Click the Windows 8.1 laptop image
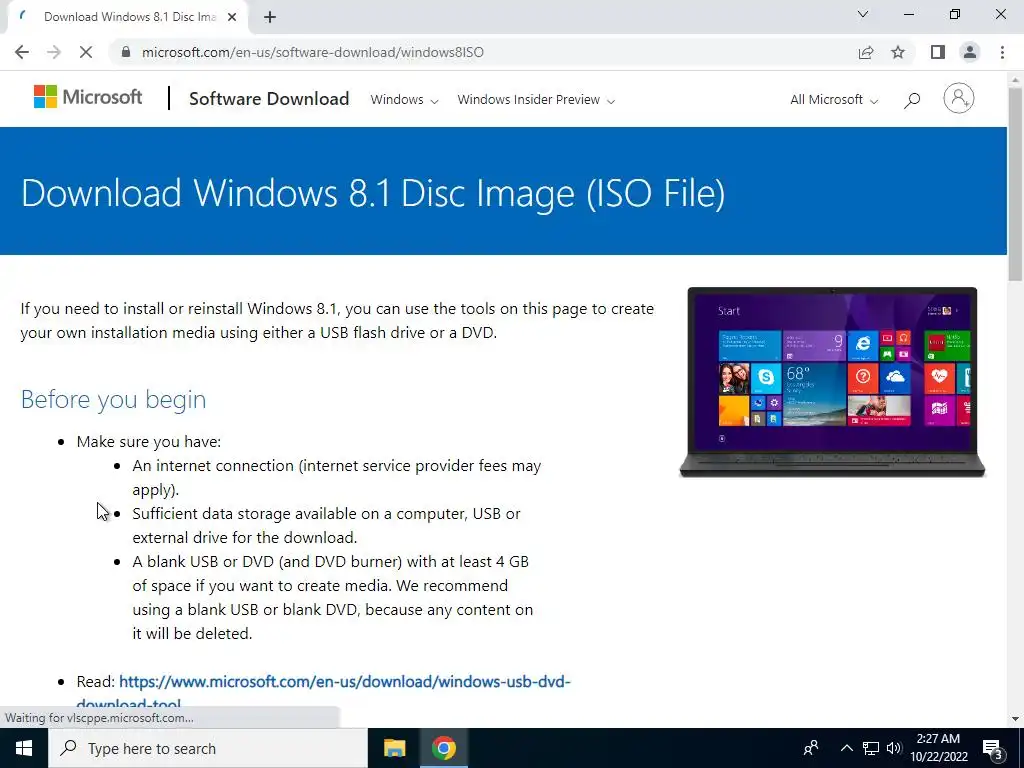The height and width of the screenshot is (768, 1024). [832, 382]
